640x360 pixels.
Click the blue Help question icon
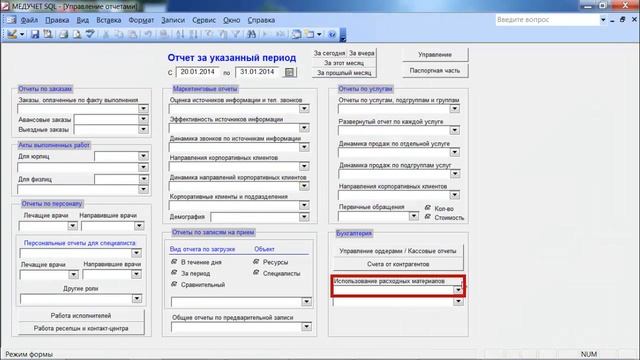click(x=332, y=34)
